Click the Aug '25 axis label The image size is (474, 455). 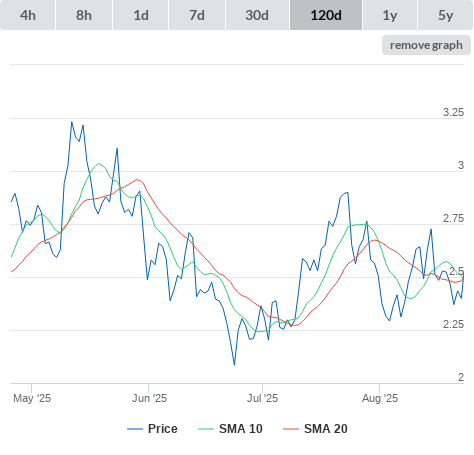[380, 398]
